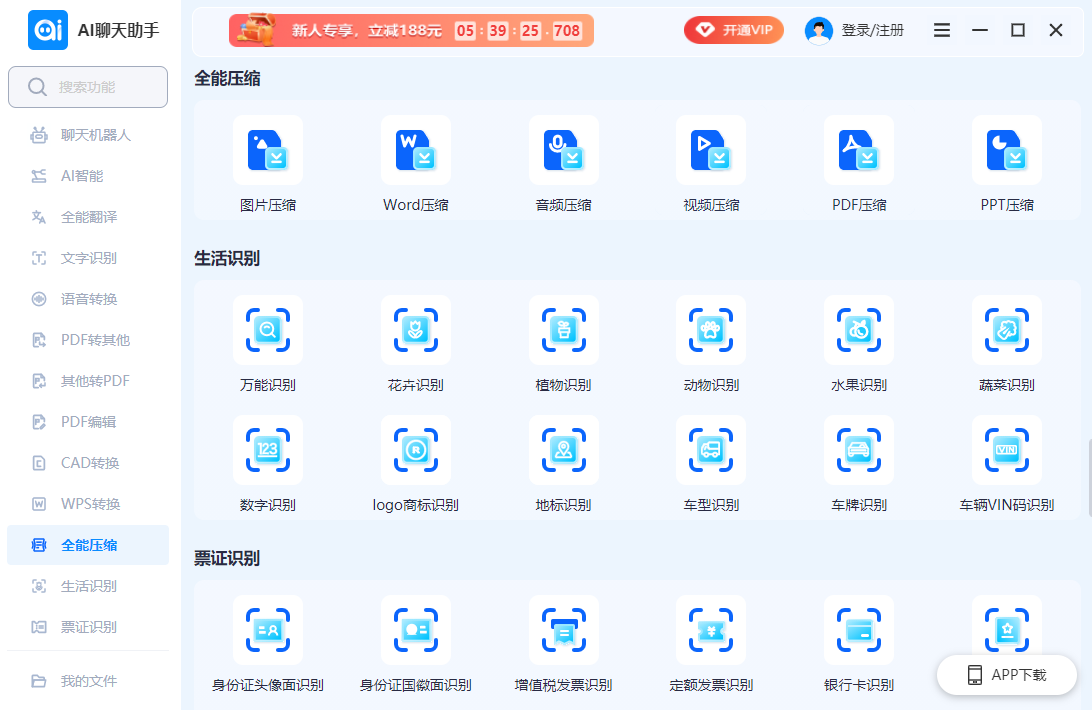
Task: Select the 花卉识别 flower recognition icon
Action: pos(415,330)
